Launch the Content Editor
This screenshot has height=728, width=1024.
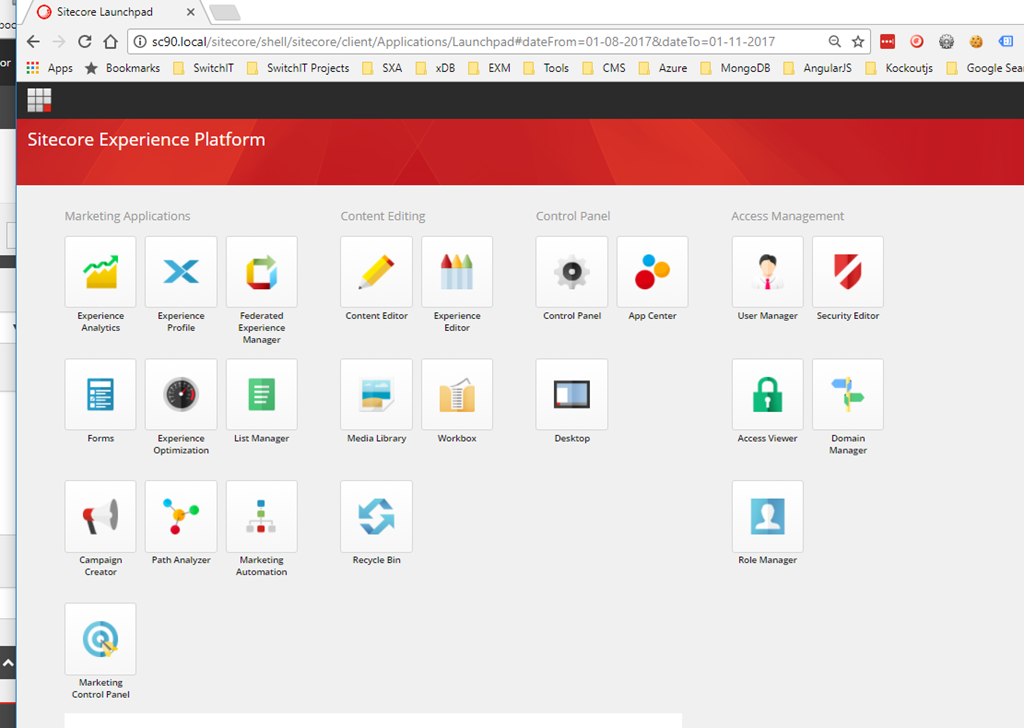point(376,272)
